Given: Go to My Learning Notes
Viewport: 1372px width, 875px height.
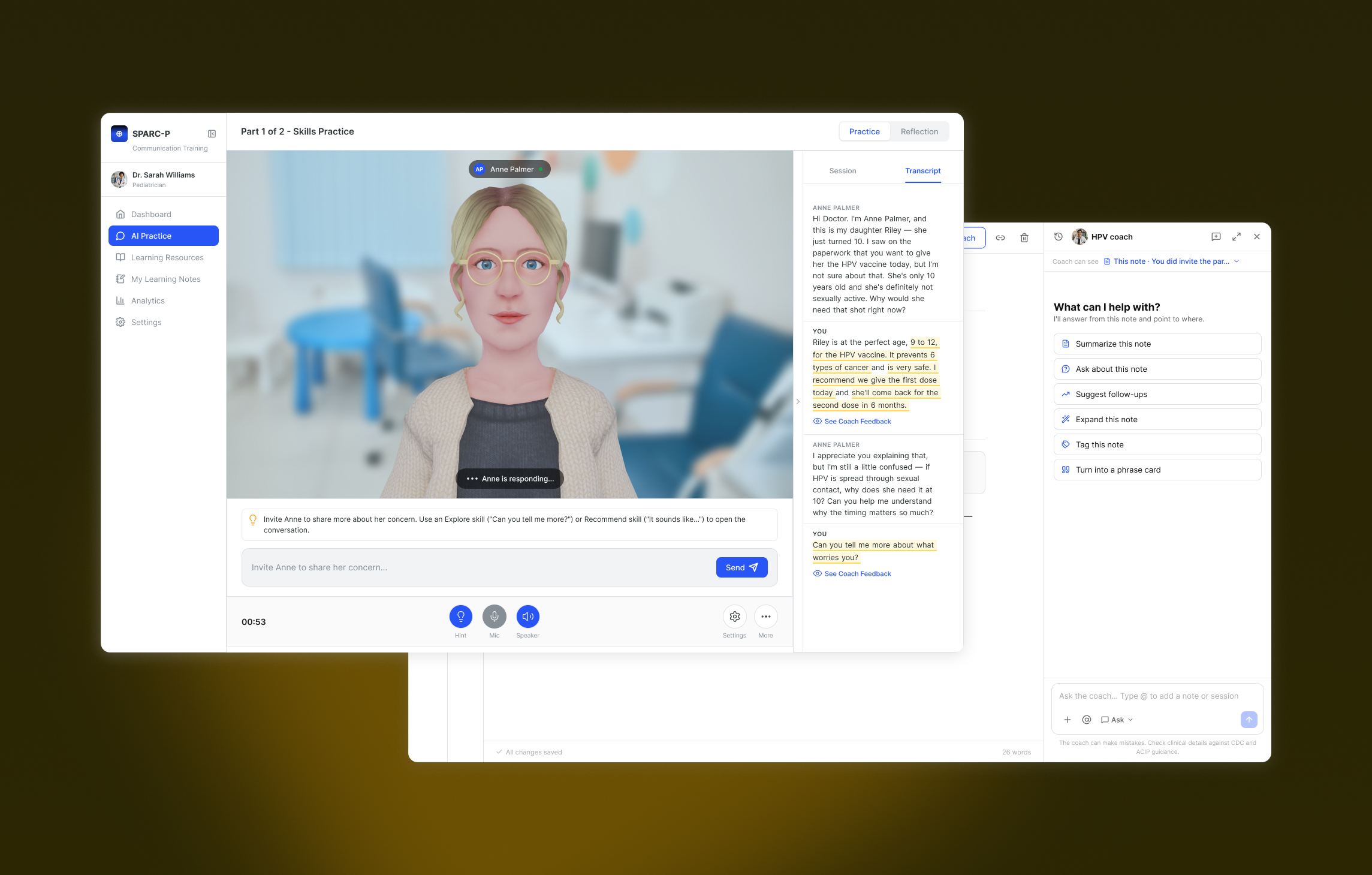Looking at the screenshot, I should [163, 279].
